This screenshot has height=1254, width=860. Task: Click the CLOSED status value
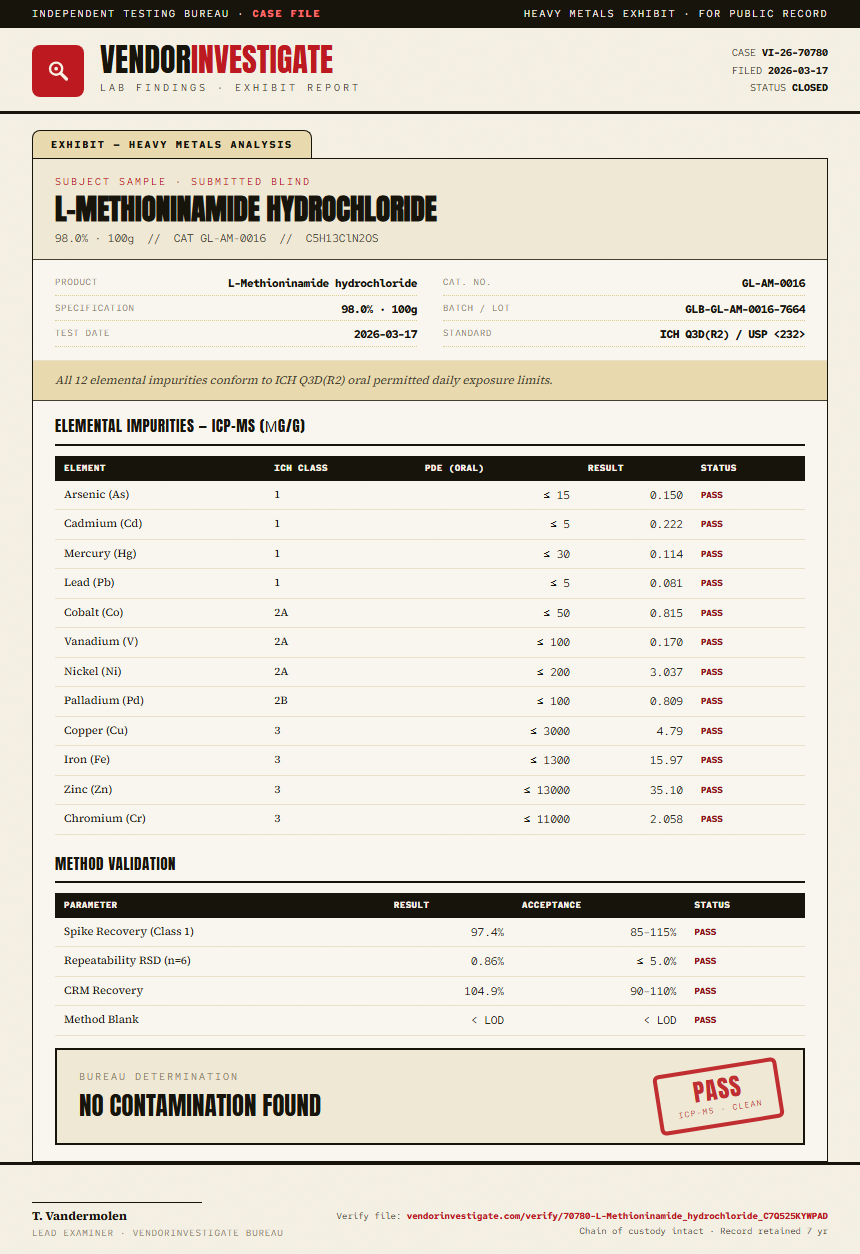pos(809,88)
